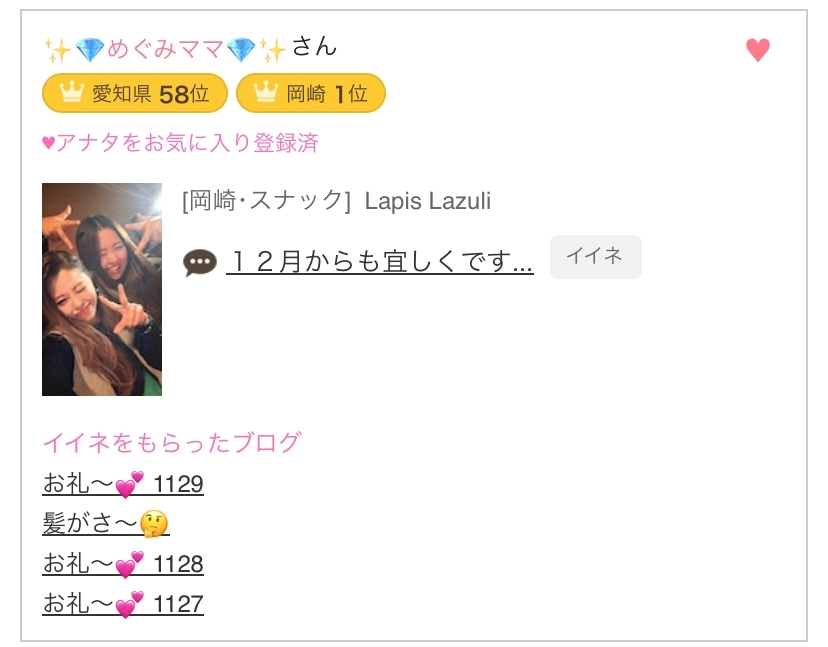Click the pink hearts emoji beside 1129
The image size is (828, 647).
pos(129,484)
